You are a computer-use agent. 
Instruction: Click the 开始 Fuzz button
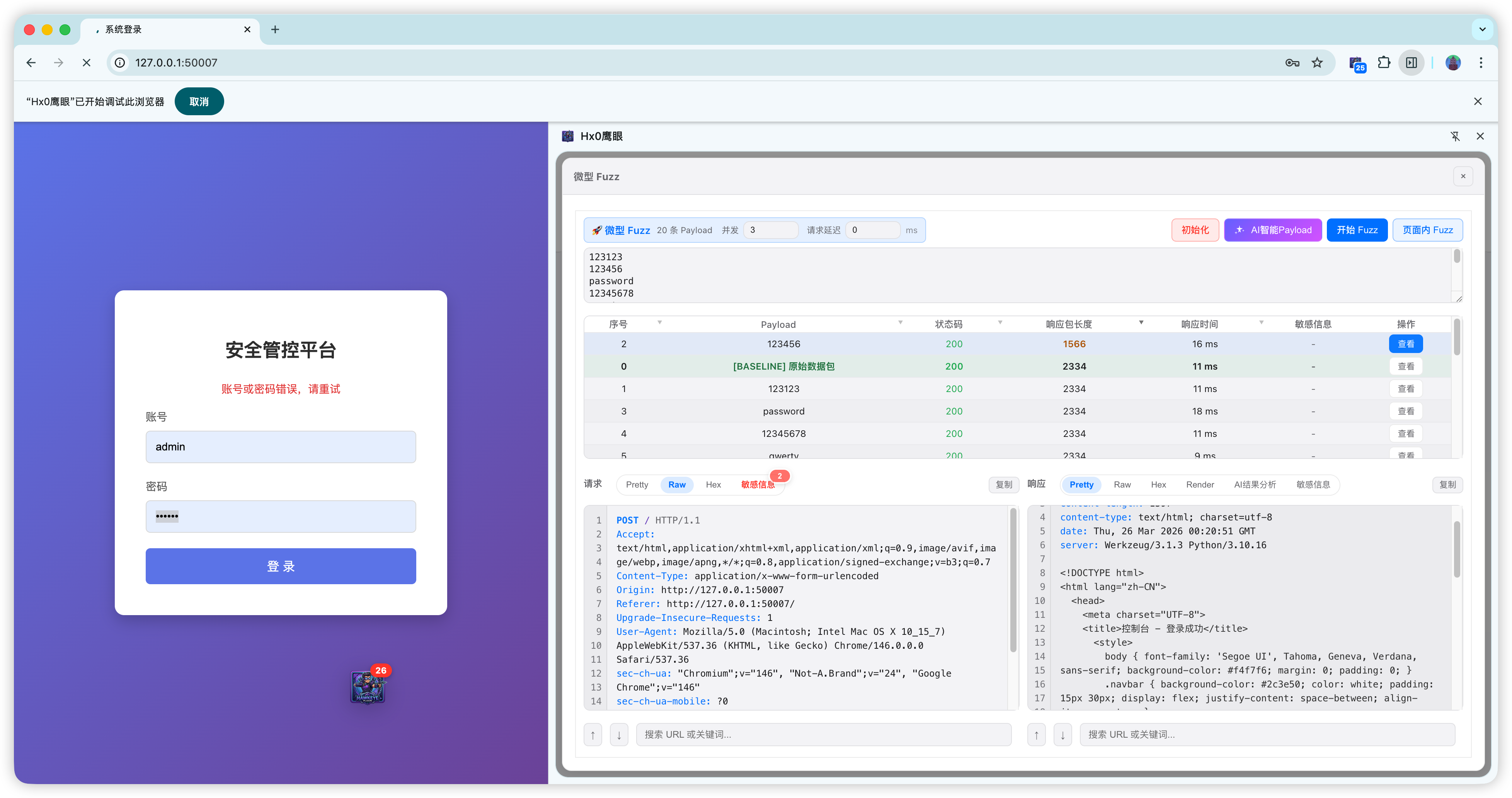click(x=1357, y=230)
